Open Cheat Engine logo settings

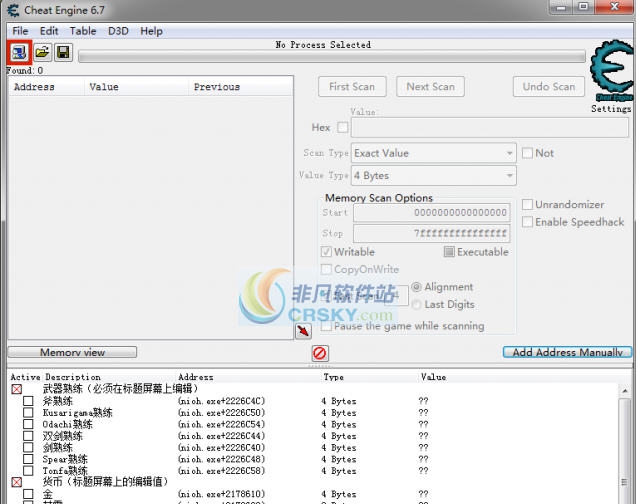point(612,70)
